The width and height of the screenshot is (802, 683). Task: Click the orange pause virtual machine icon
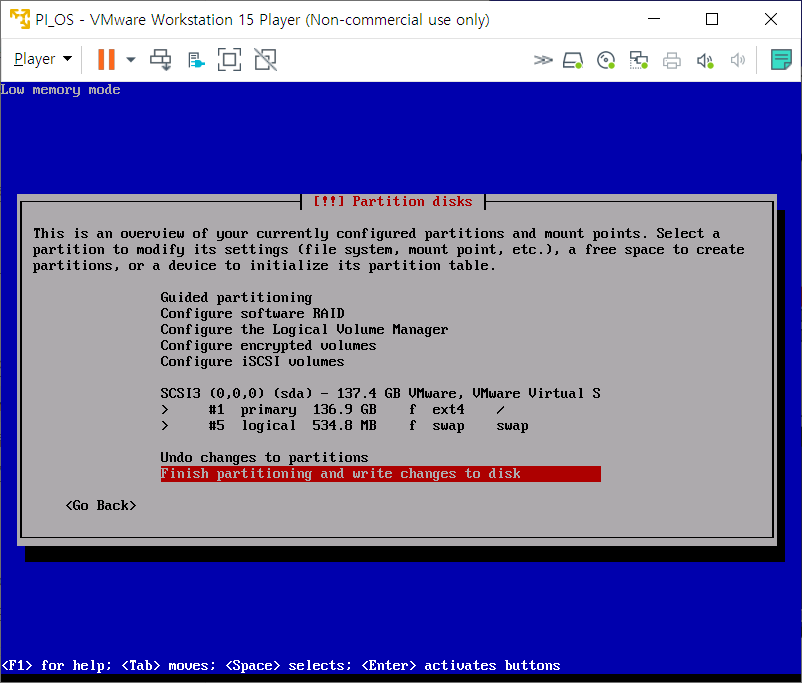click(106, 60)
